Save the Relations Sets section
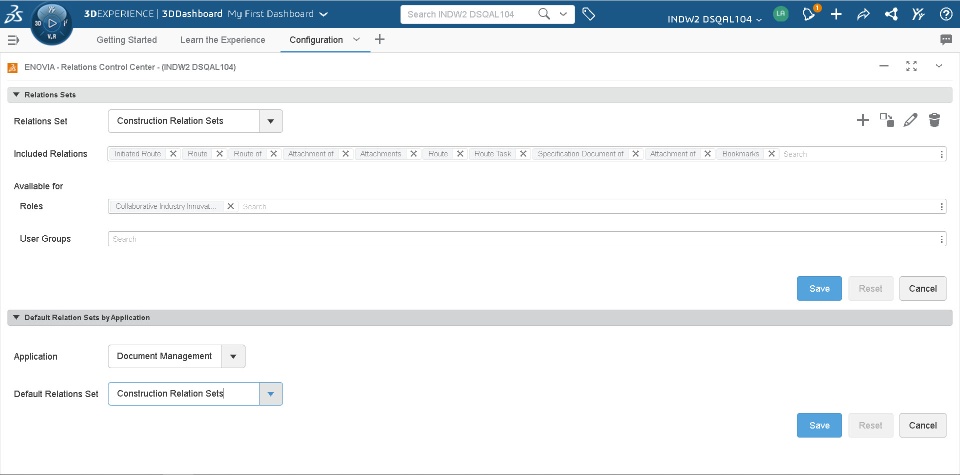The image size is (960, 475). pyautogui.click(x=819, y=288)
